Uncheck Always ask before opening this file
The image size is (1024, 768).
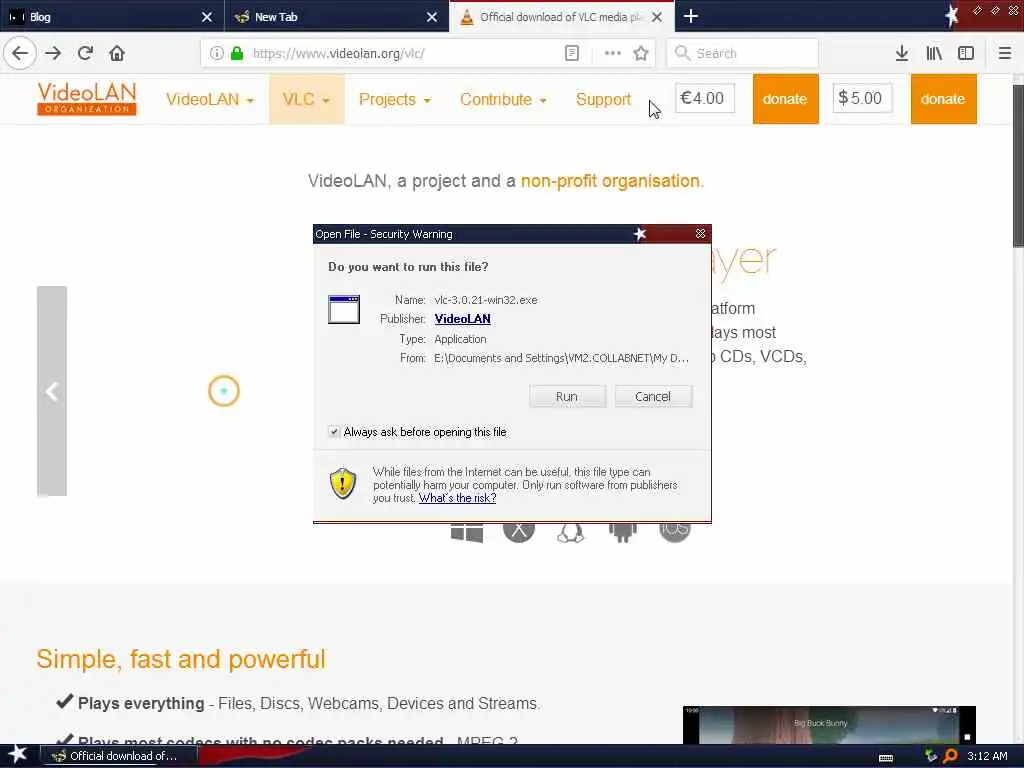tap(334, 432)
